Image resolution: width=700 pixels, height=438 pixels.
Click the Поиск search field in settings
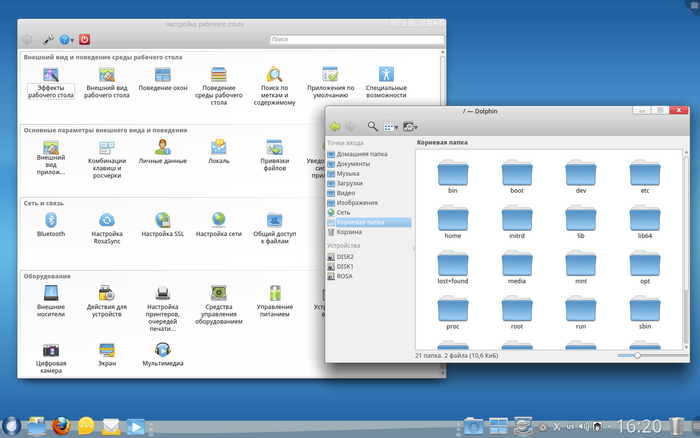point(357,39)
